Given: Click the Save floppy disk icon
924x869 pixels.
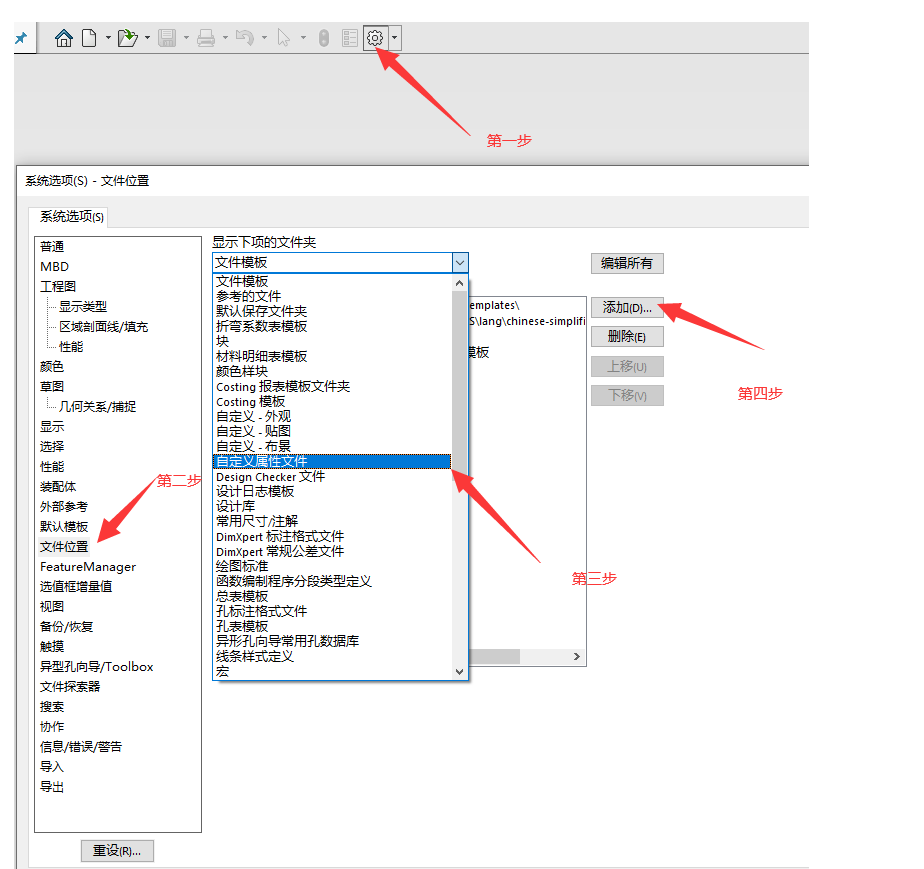Looking at the screenshot, I should tap(167, 38).
